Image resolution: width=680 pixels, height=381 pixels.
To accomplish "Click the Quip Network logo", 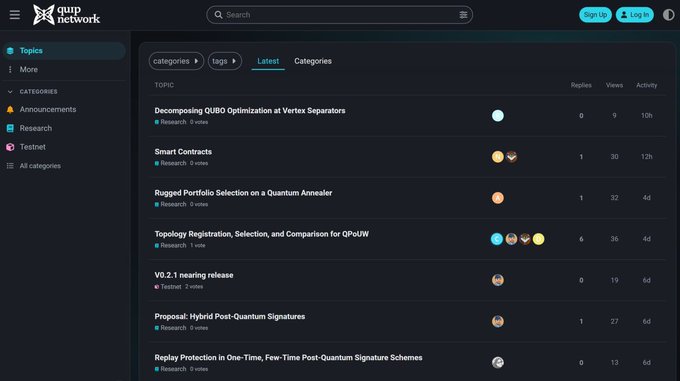I will tap(66, 15).
